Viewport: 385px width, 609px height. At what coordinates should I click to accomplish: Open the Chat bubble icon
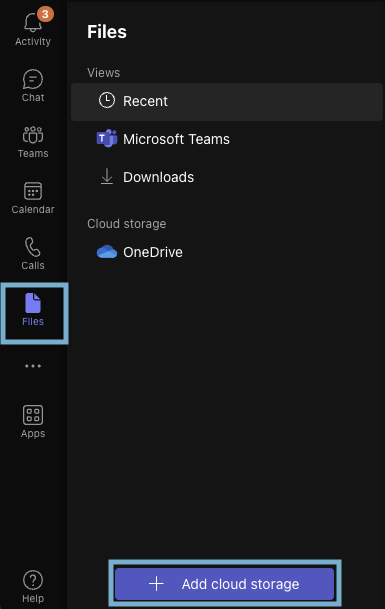33,79
